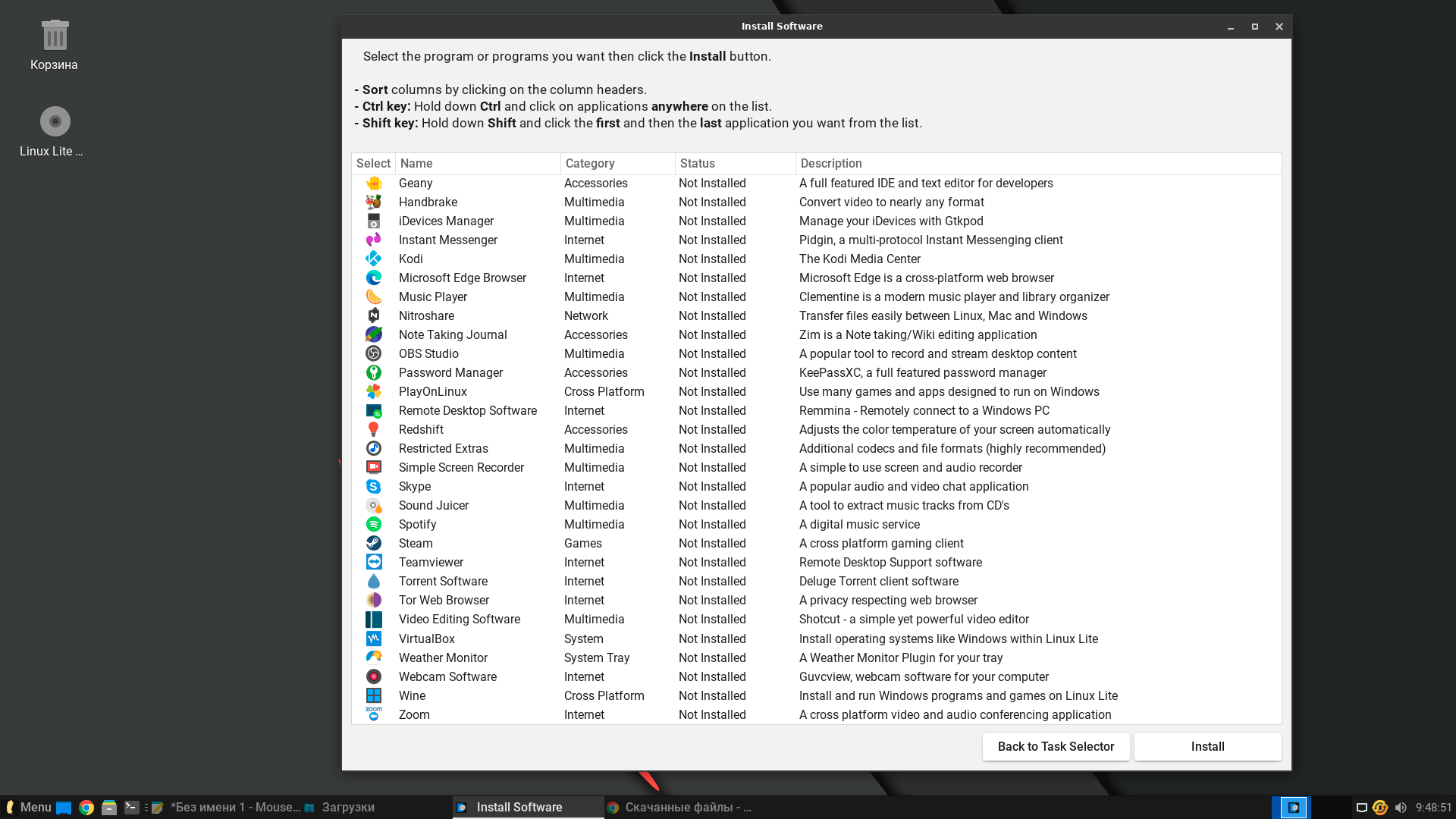
Task: Sort list by Status column header
Action: click(697, 163)
